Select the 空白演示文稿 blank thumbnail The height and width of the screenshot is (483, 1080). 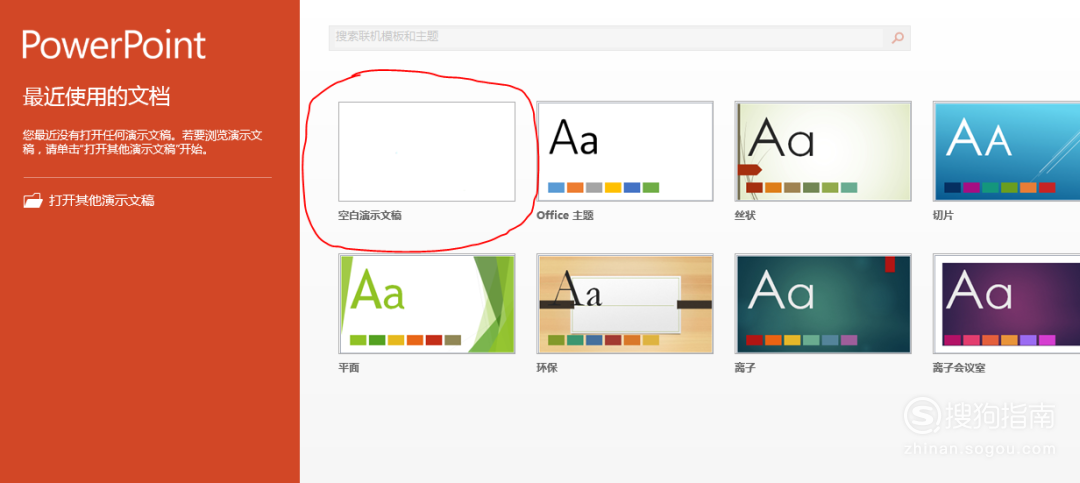tap(427, 152)
